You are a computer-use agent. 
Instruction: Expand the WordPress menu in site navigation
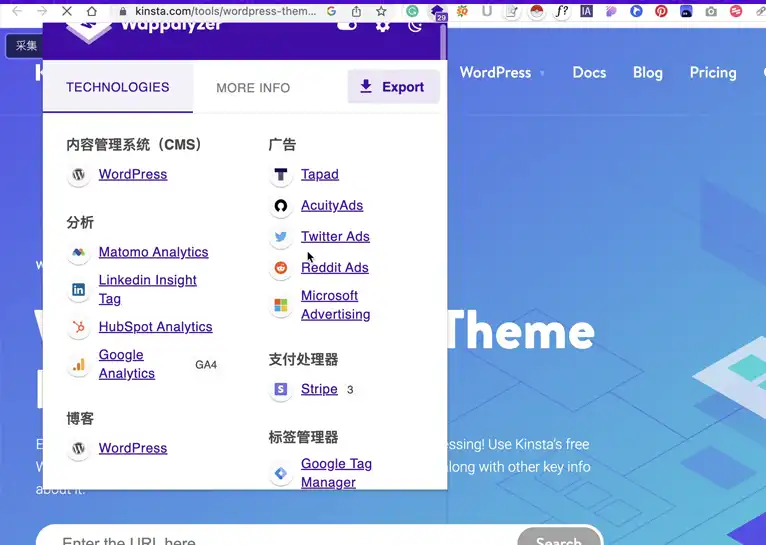(501, 72)
